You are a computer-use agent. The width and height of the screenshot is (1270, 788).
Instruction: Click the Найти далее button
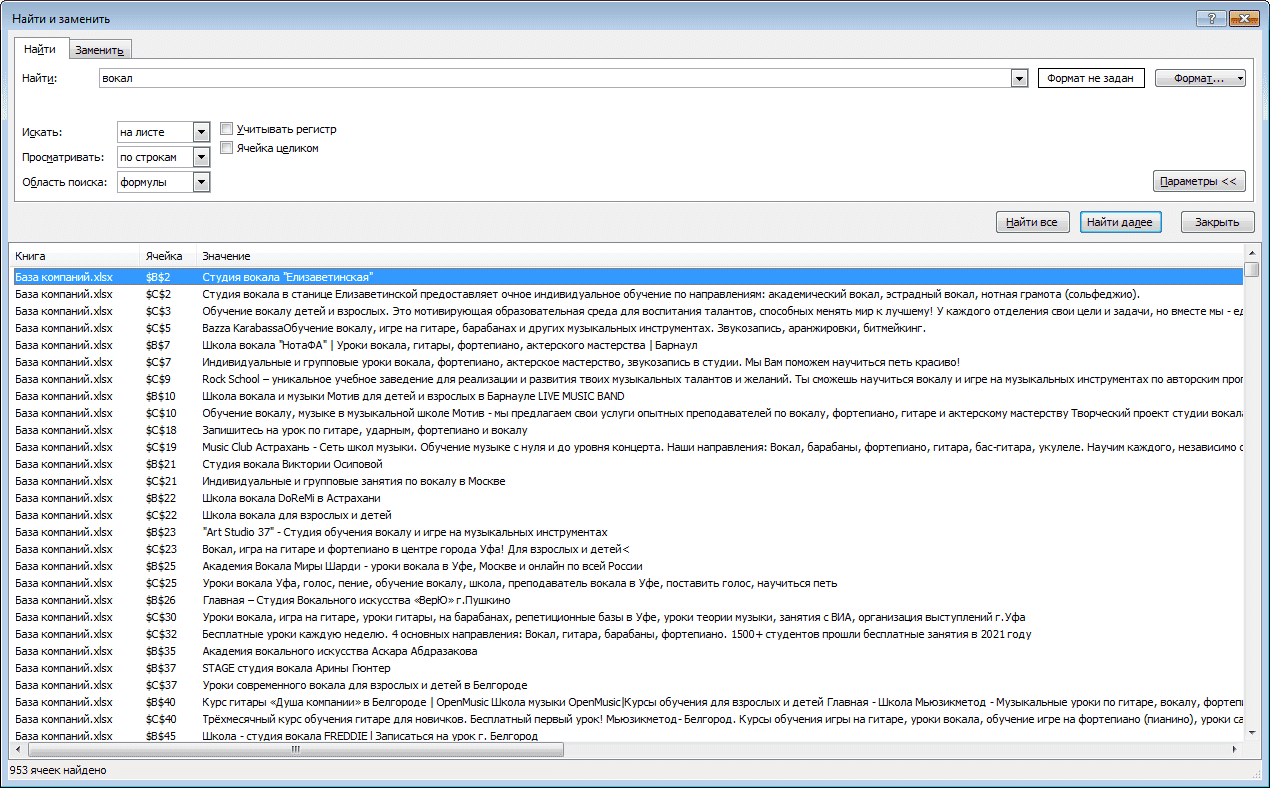[1120, 222]
